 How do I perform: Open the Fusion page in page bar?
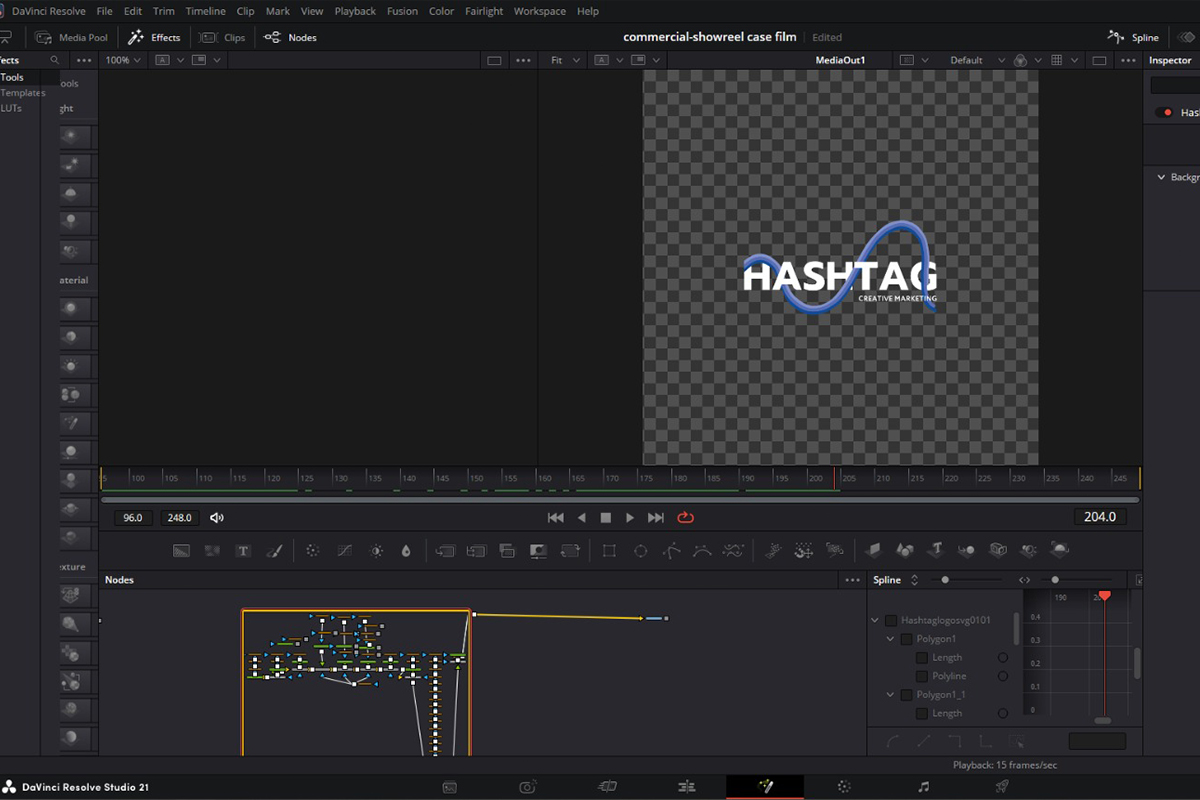(x=765, y=787)
